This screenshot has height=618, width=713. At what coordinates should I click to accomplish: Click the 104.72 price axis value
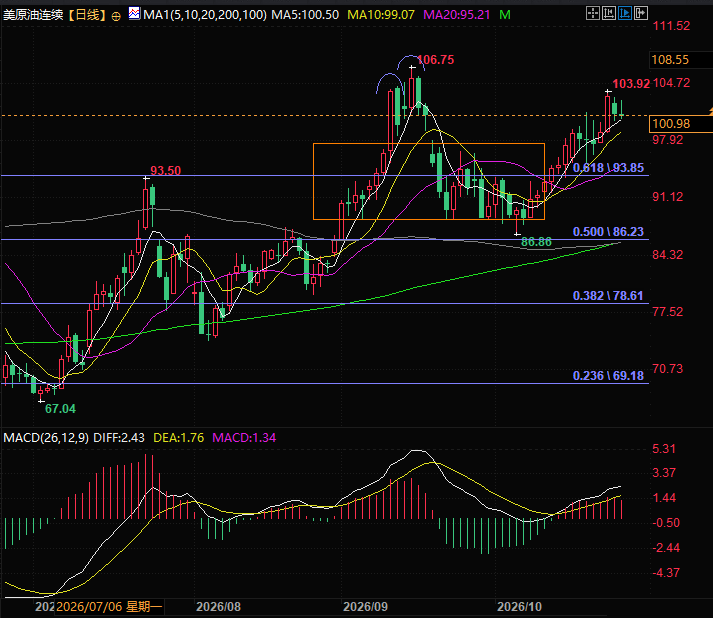[x=671, y=83]
